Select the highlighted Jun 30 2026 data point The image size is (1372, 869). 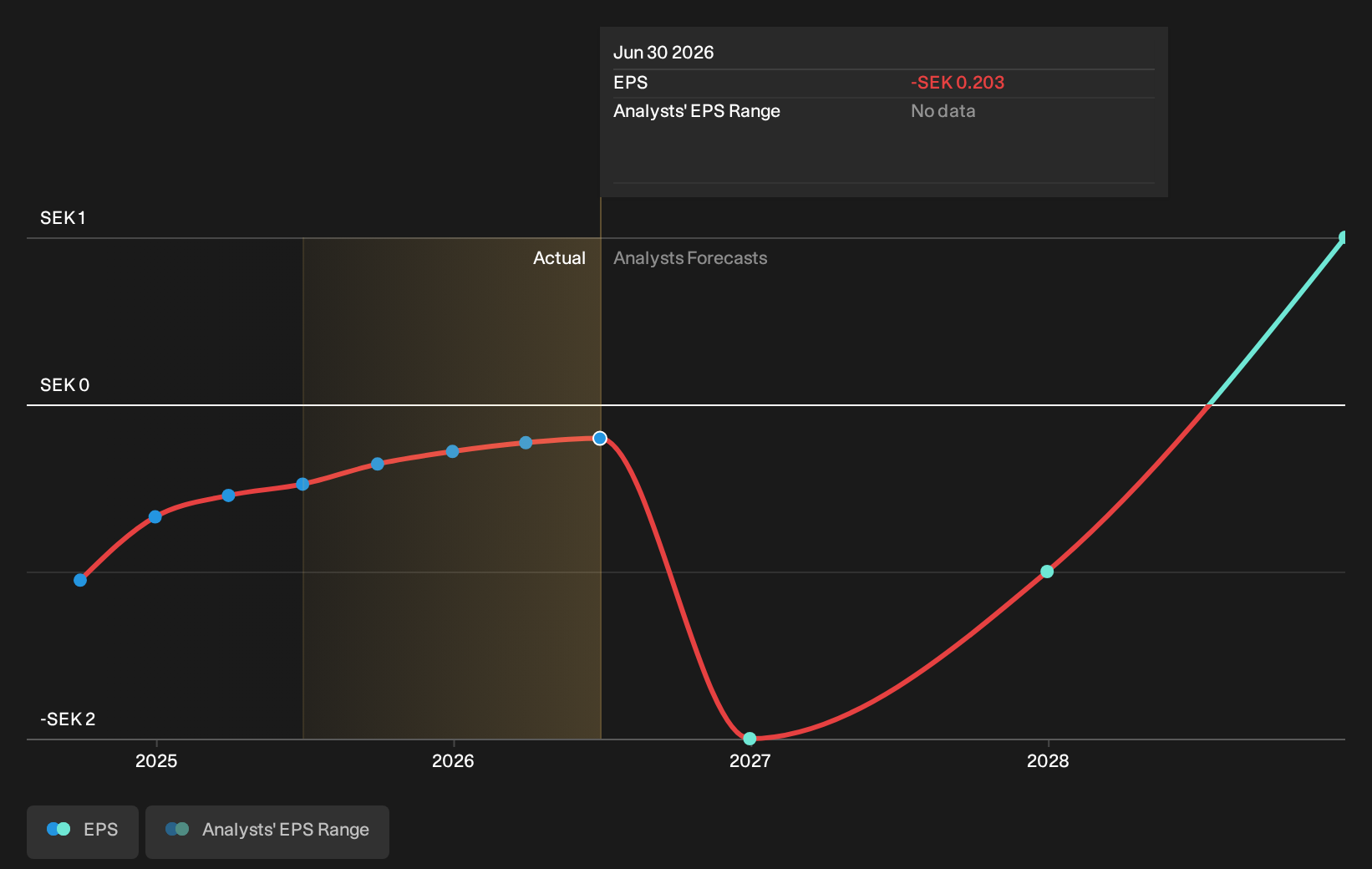(600, 439)
